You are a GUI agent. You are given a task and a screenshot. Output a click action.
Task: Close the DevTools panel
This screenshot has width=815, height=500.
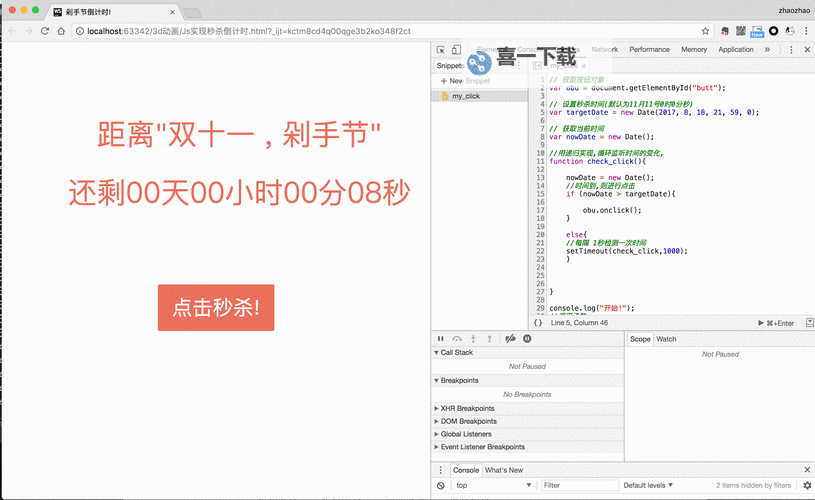pos(807,49)
